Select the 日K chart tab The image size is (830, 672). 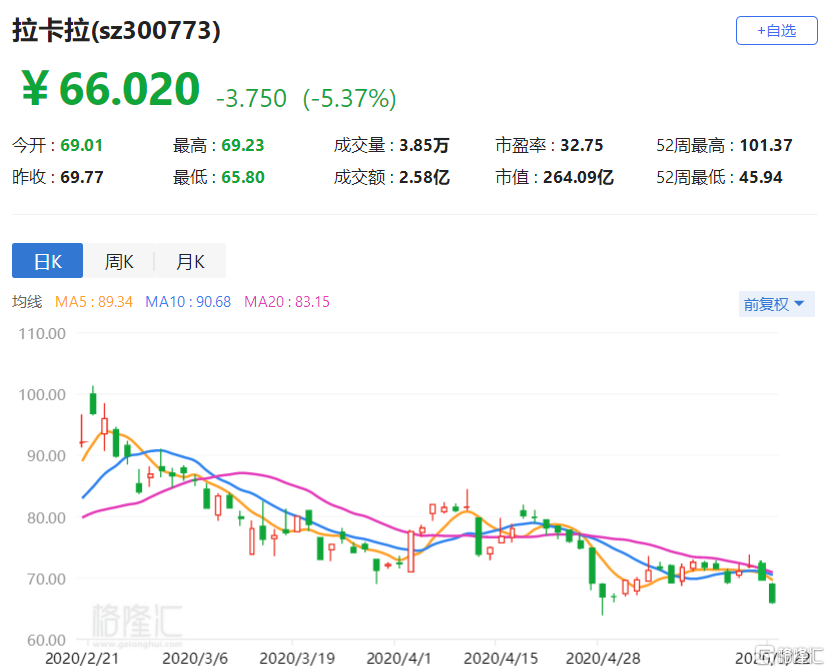[x=48, y=261]
